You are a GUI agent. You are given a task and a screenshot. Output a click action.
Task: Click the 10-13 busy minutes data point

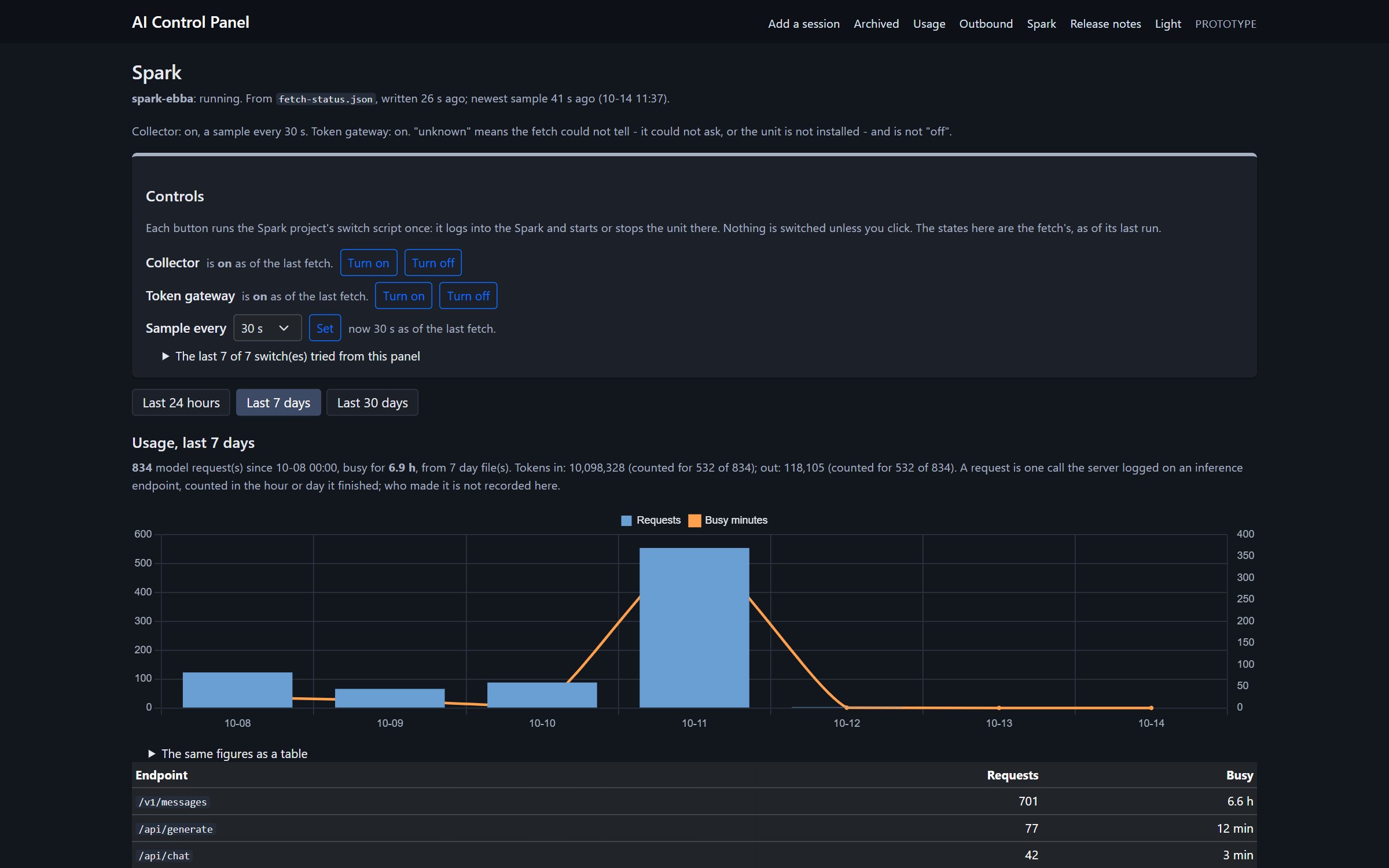coord(999,708)
